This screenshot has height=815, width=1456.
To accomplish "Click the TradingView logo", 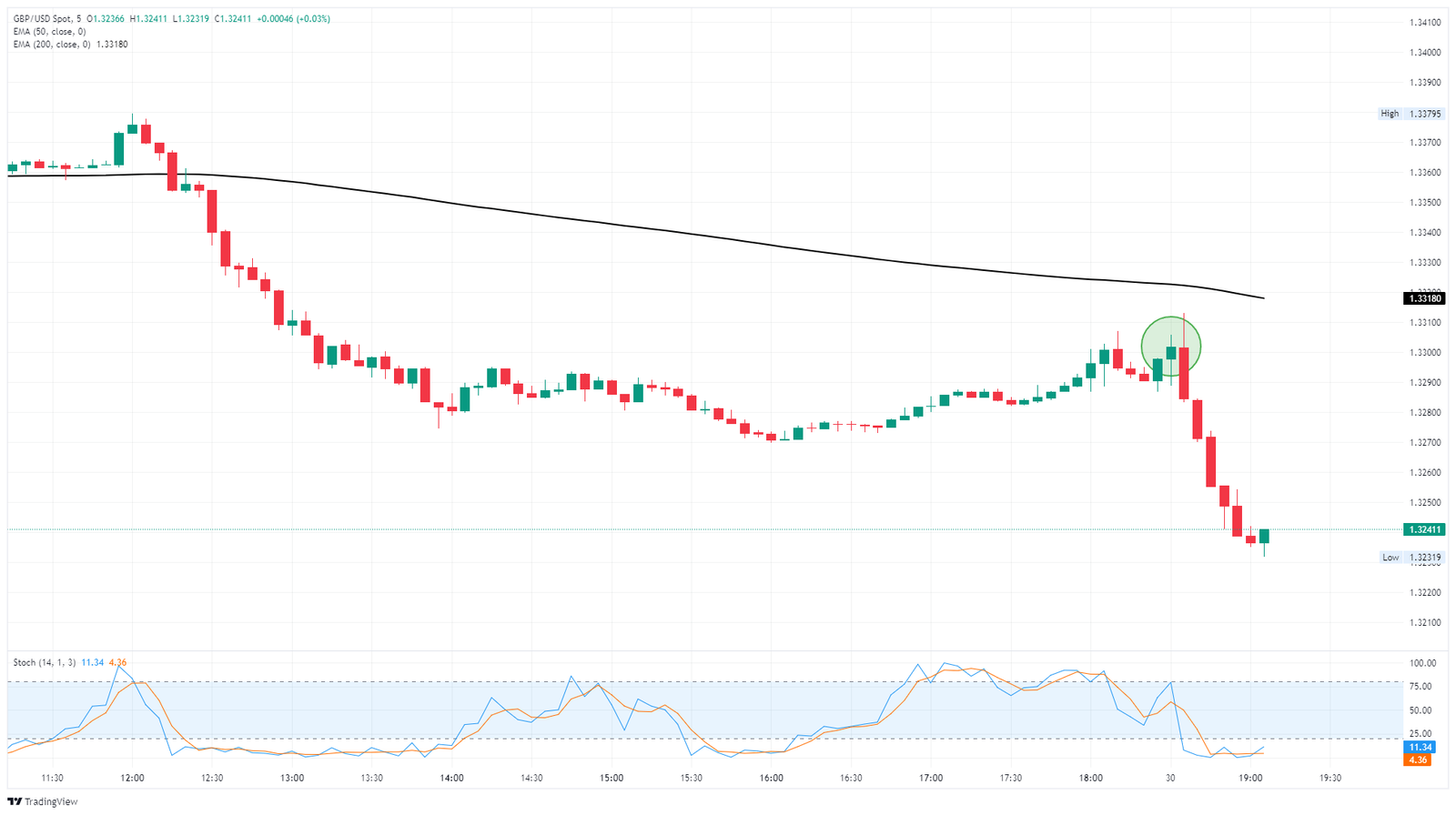I will tap(42, 801).
